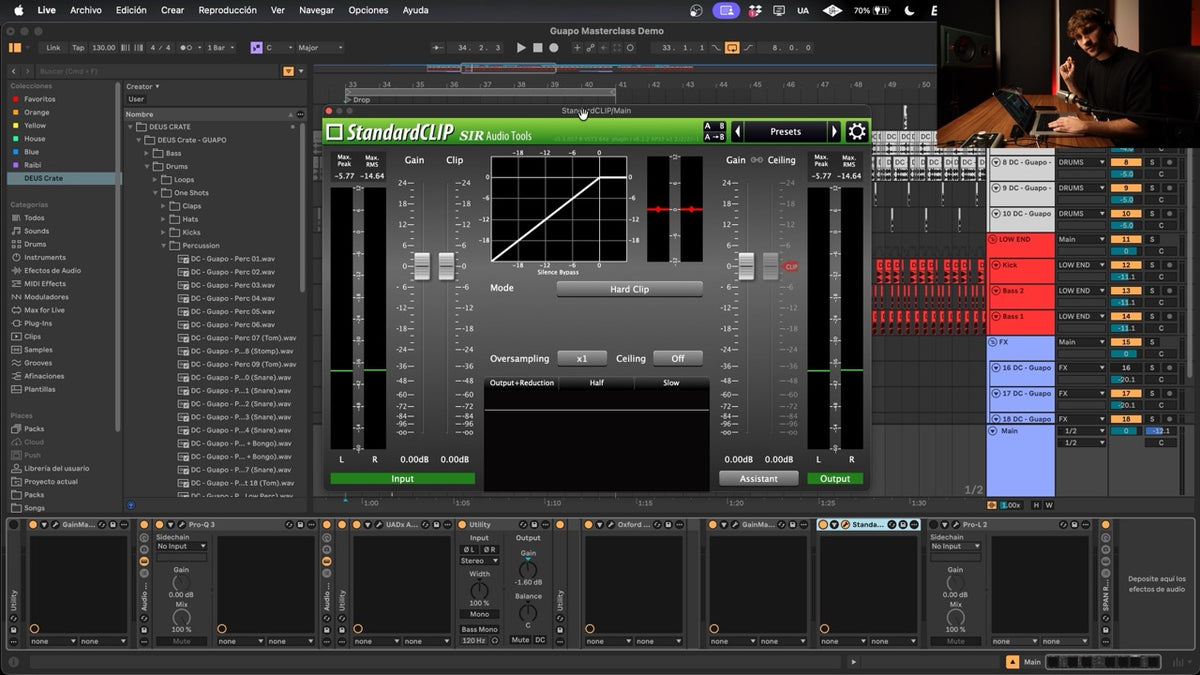Toggle Utility Mute button
This screenshot has width=1200, height=675.
tap(520, 640)
